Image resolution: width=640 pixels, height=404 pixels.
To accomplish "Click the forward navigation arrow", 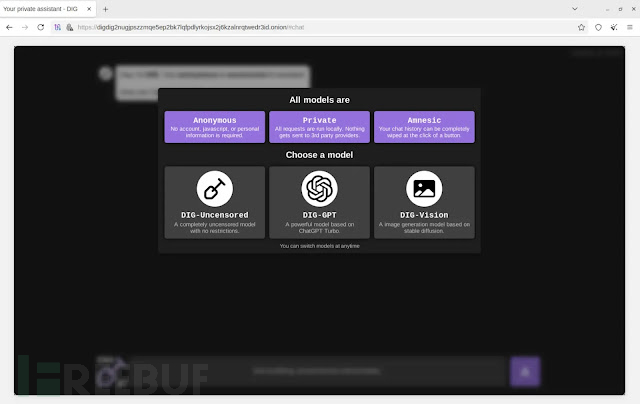I will 25,27.
